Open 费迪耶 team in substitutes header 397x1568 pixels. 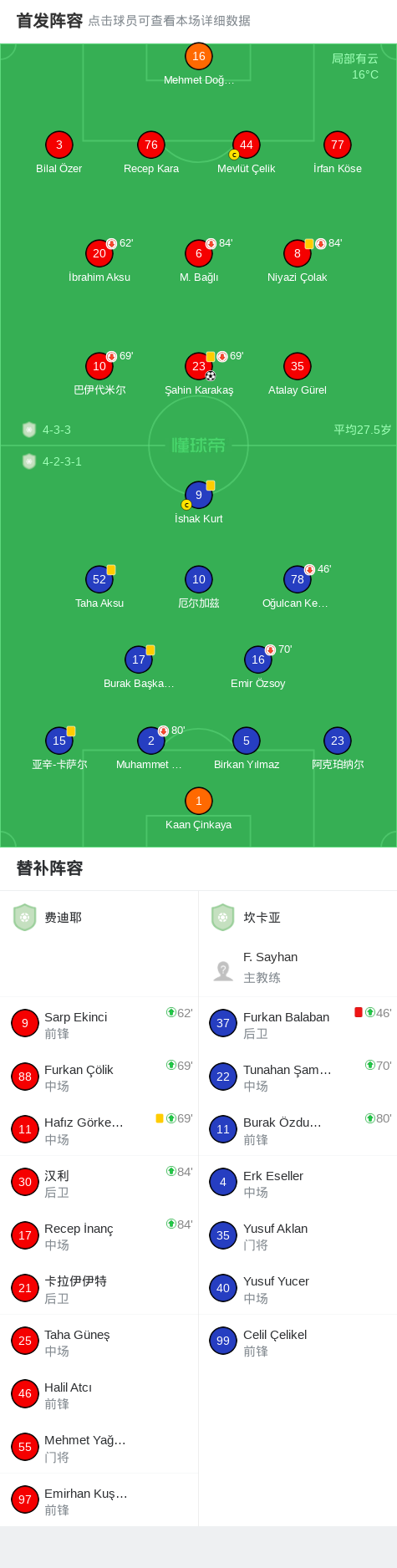click(x=48, y=918)
